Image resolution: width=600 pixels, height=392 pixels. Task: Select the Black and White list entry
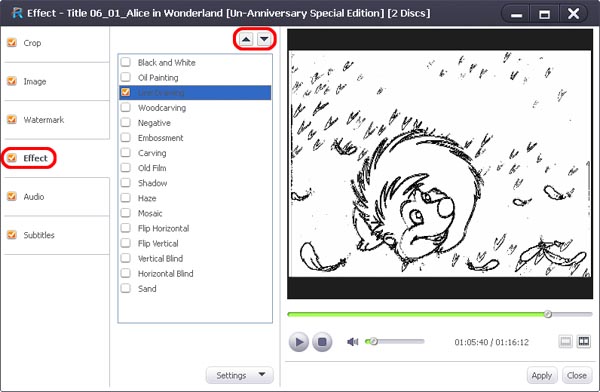click(195, 62)
